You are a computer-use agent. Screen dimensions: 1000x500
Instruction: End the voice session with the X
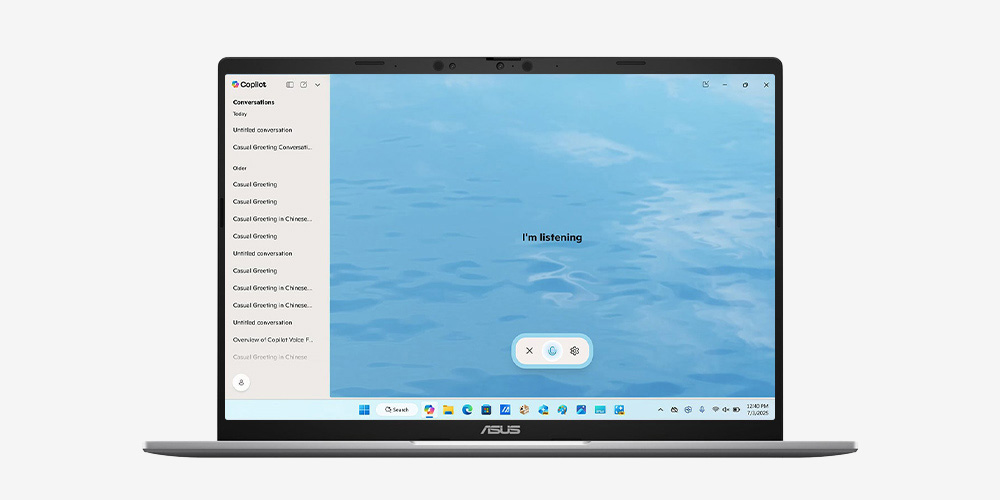point(529,351)
